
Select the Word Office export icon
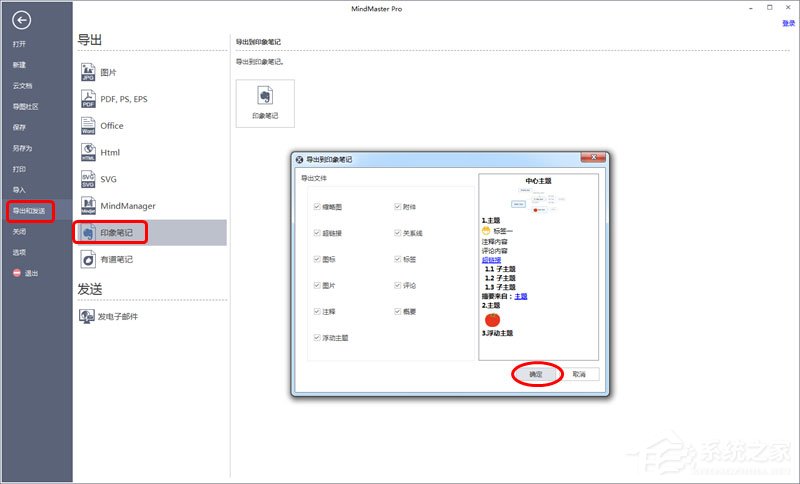pyautogui.click(x=88, y=125)
